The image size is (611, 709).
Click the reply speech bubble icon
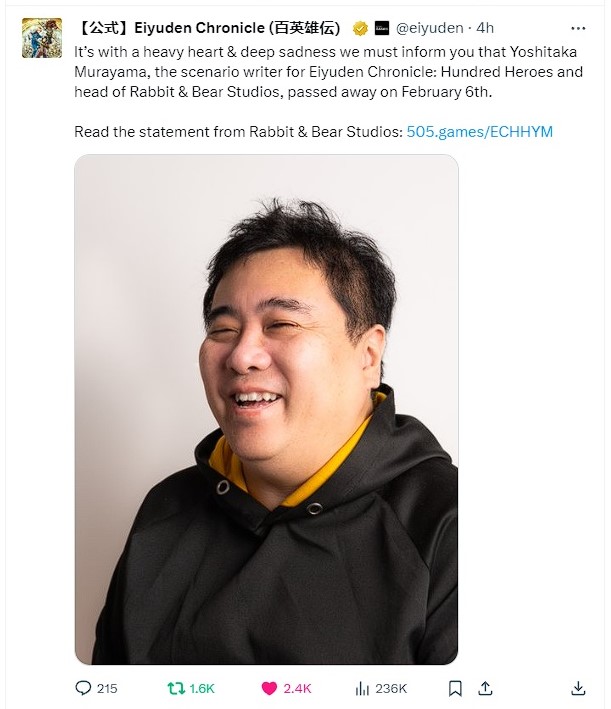pos(83,688)
